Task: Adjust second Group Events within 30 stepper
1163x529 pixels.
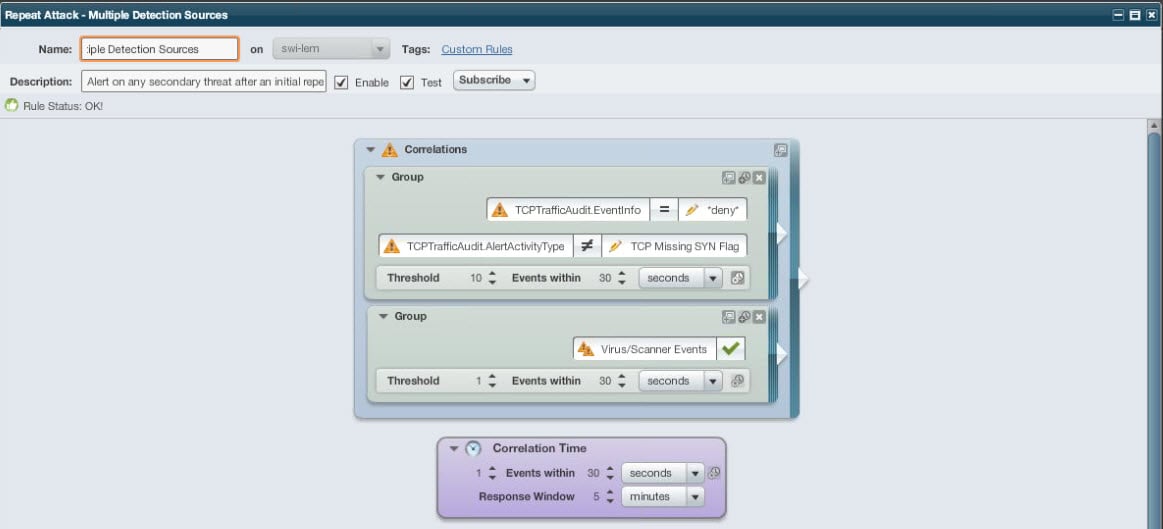Action: [x=622, y=381]
